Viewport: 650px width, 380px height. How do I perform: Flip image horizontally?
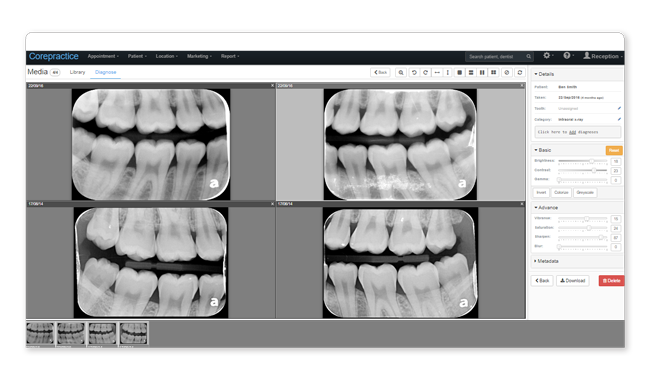coord(437,73)
